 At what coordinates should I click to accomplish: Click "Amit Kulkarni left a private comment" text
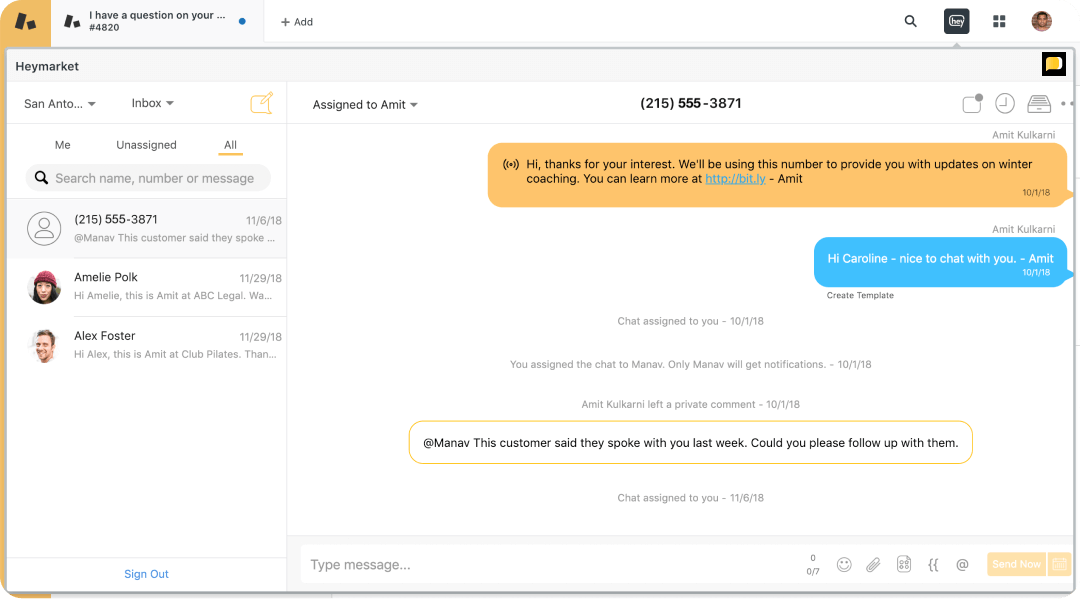coord(690,404)
